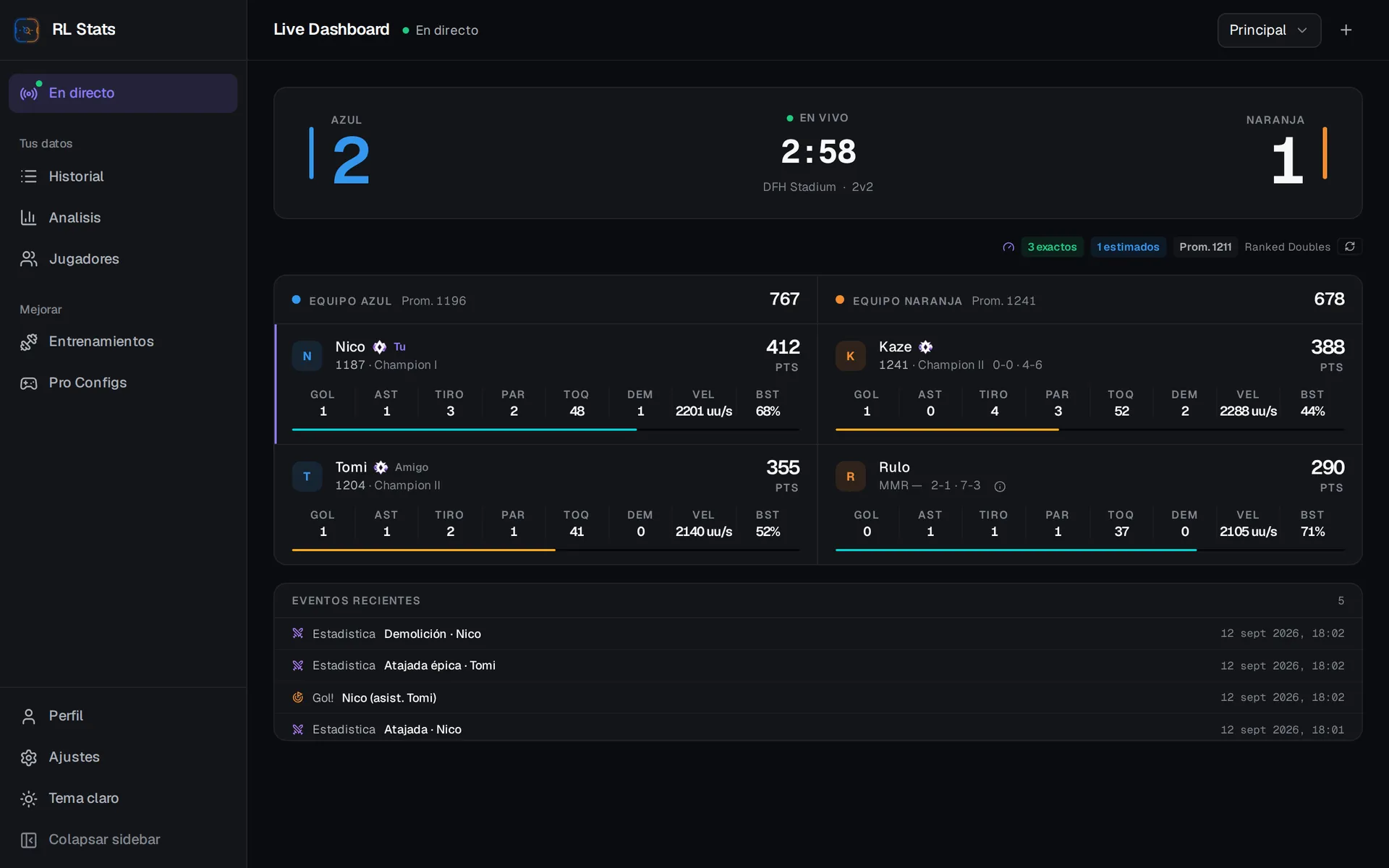Click Kaze's avatar K

(850, 356)
